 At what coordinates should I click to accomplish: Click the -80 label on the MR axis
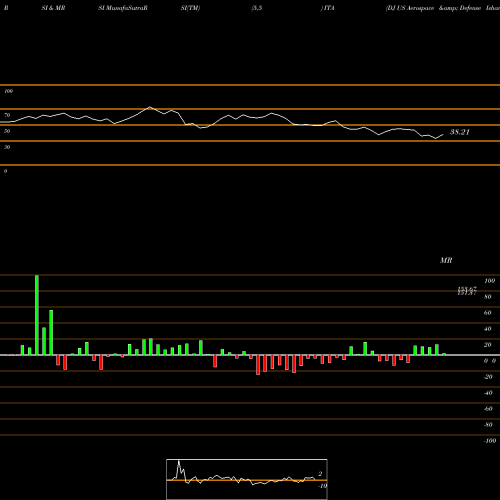tap(488, 425)
